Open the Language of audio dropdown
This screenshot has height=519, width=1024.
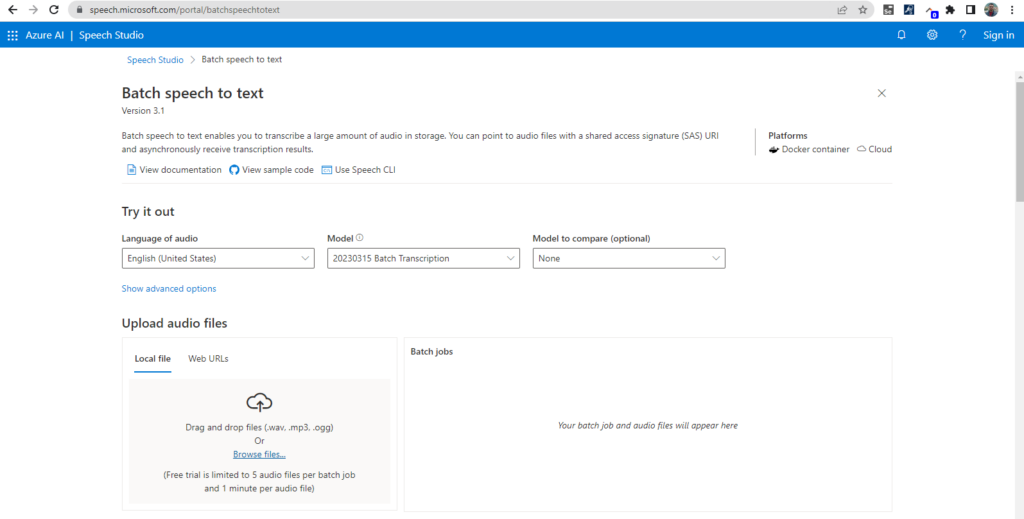click(218, 259)
